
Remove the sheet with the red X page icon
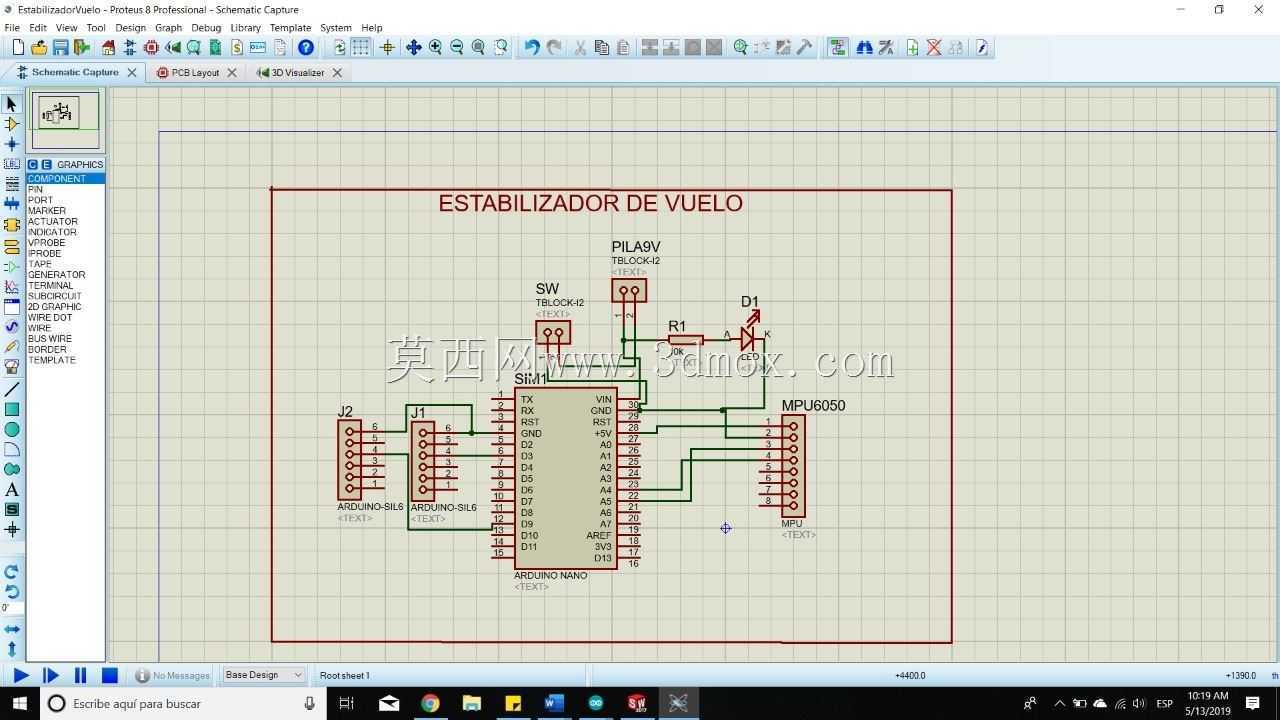tap(934, 47)
